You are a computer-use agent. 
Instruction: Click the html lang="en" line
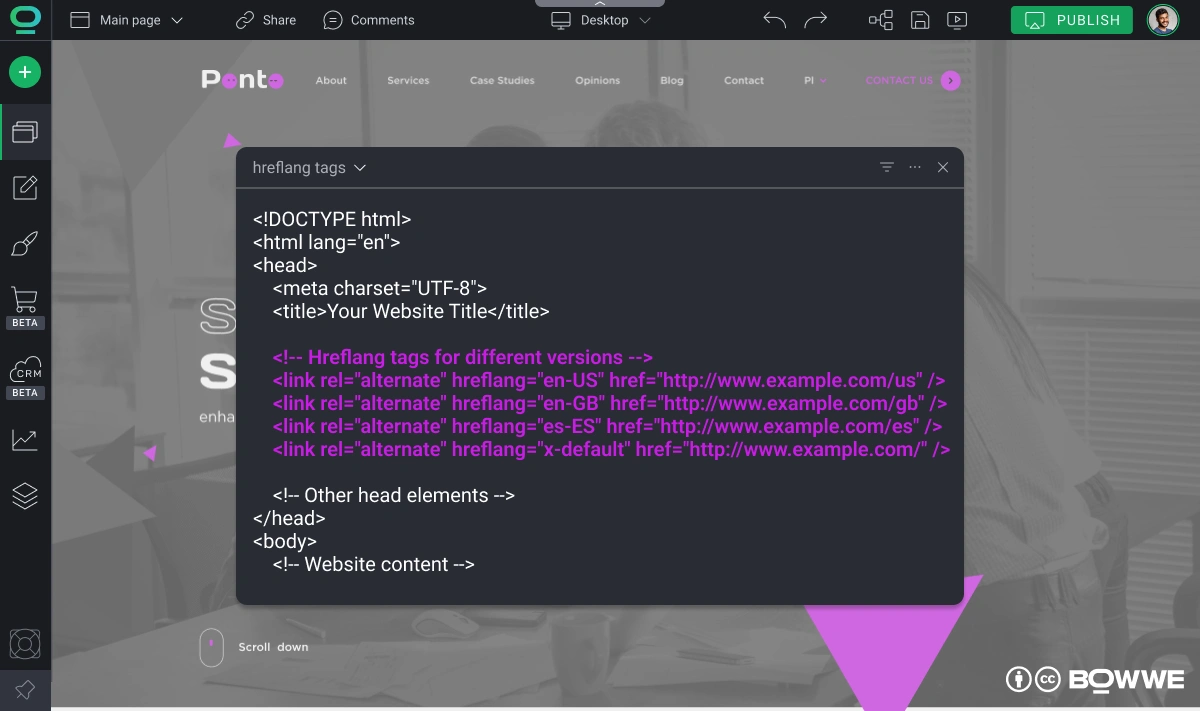tap(327, 243)
